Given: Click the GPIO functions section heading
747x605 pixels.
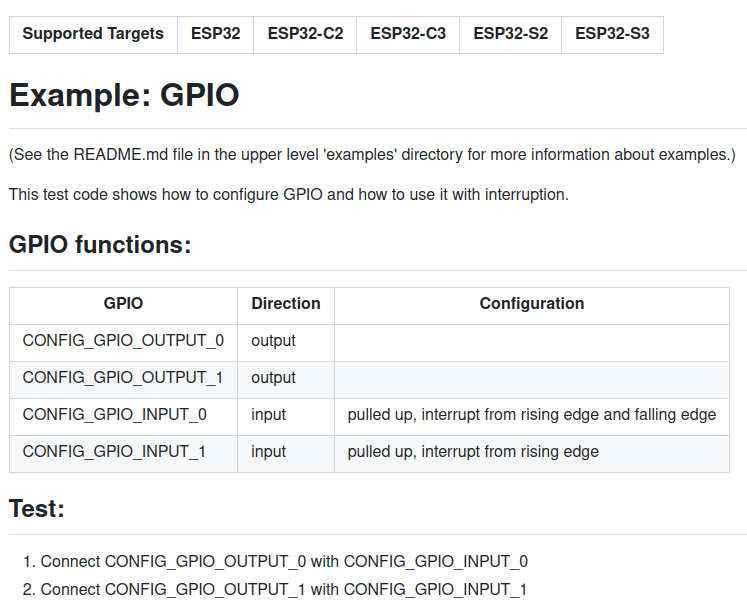Looking at the screenshot, I should coord(100,244).
